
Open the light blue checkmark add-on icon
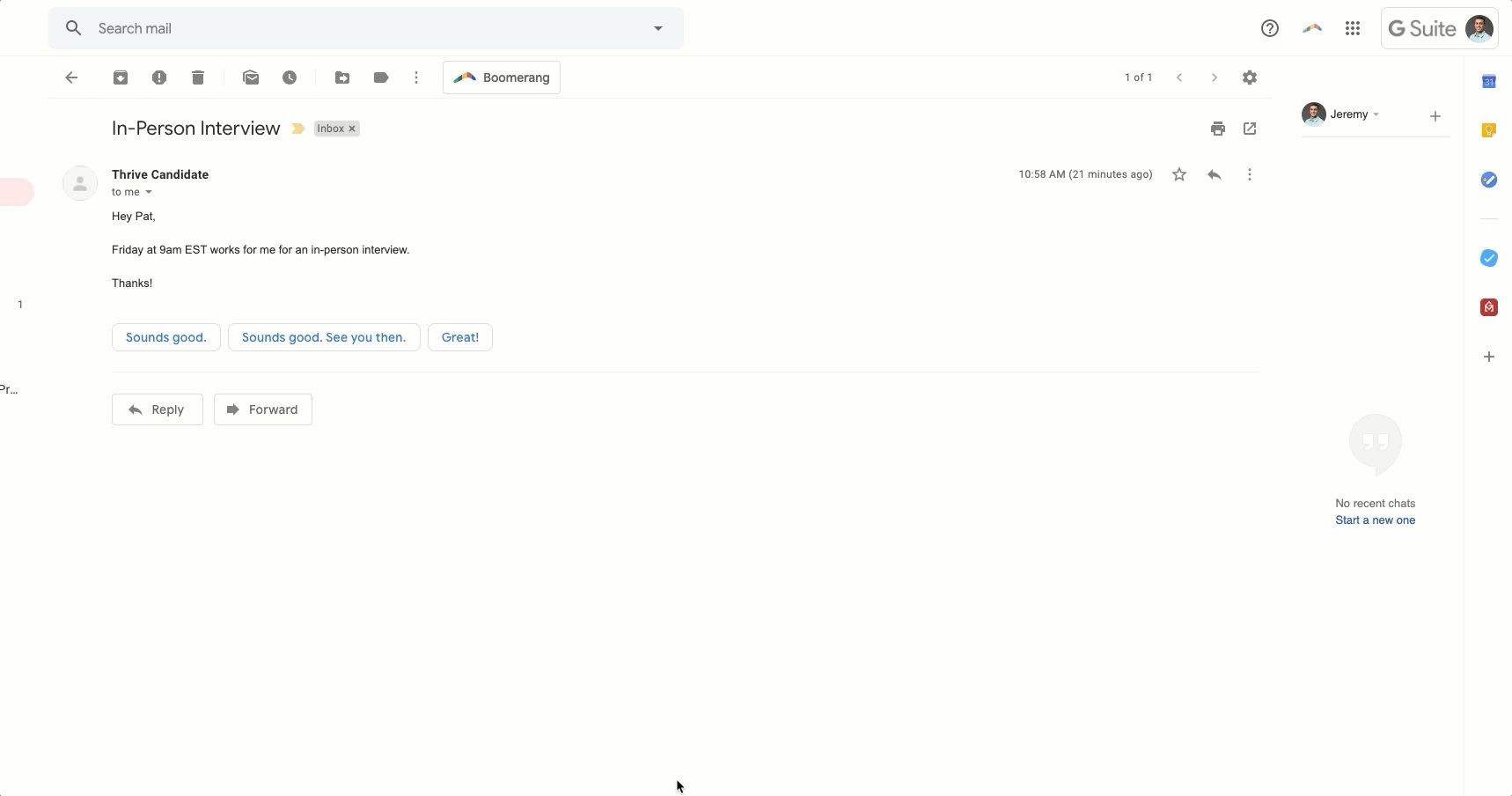click(x=1489, y=258)
